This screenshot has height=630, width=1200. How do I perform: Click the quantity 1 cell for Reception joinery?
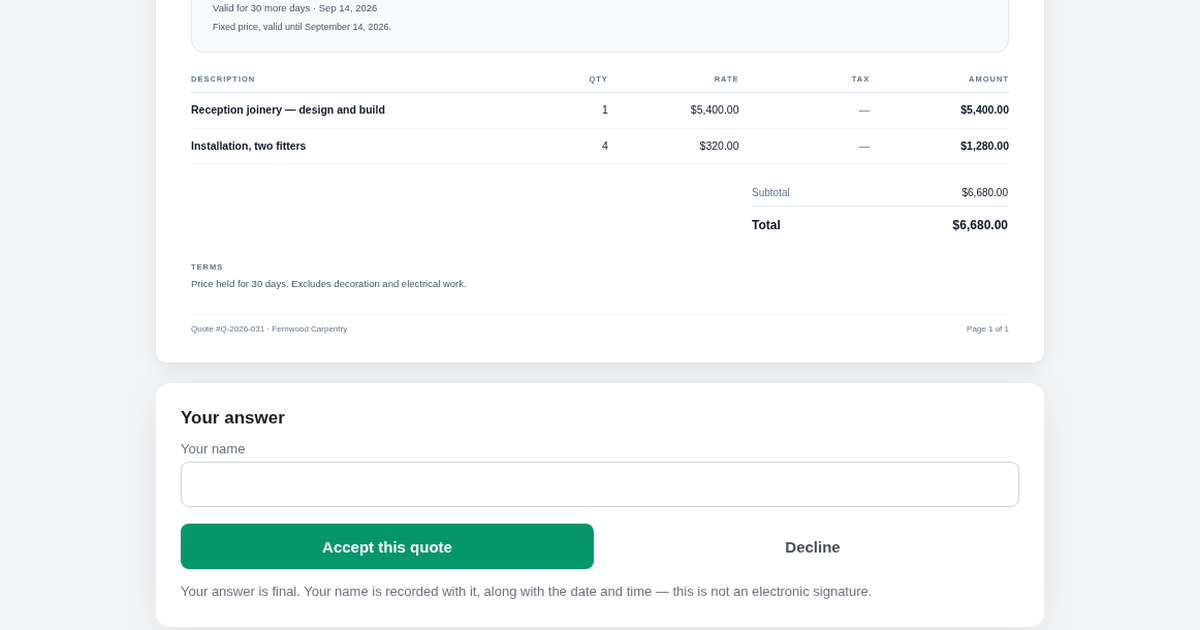tap(605, 110)
